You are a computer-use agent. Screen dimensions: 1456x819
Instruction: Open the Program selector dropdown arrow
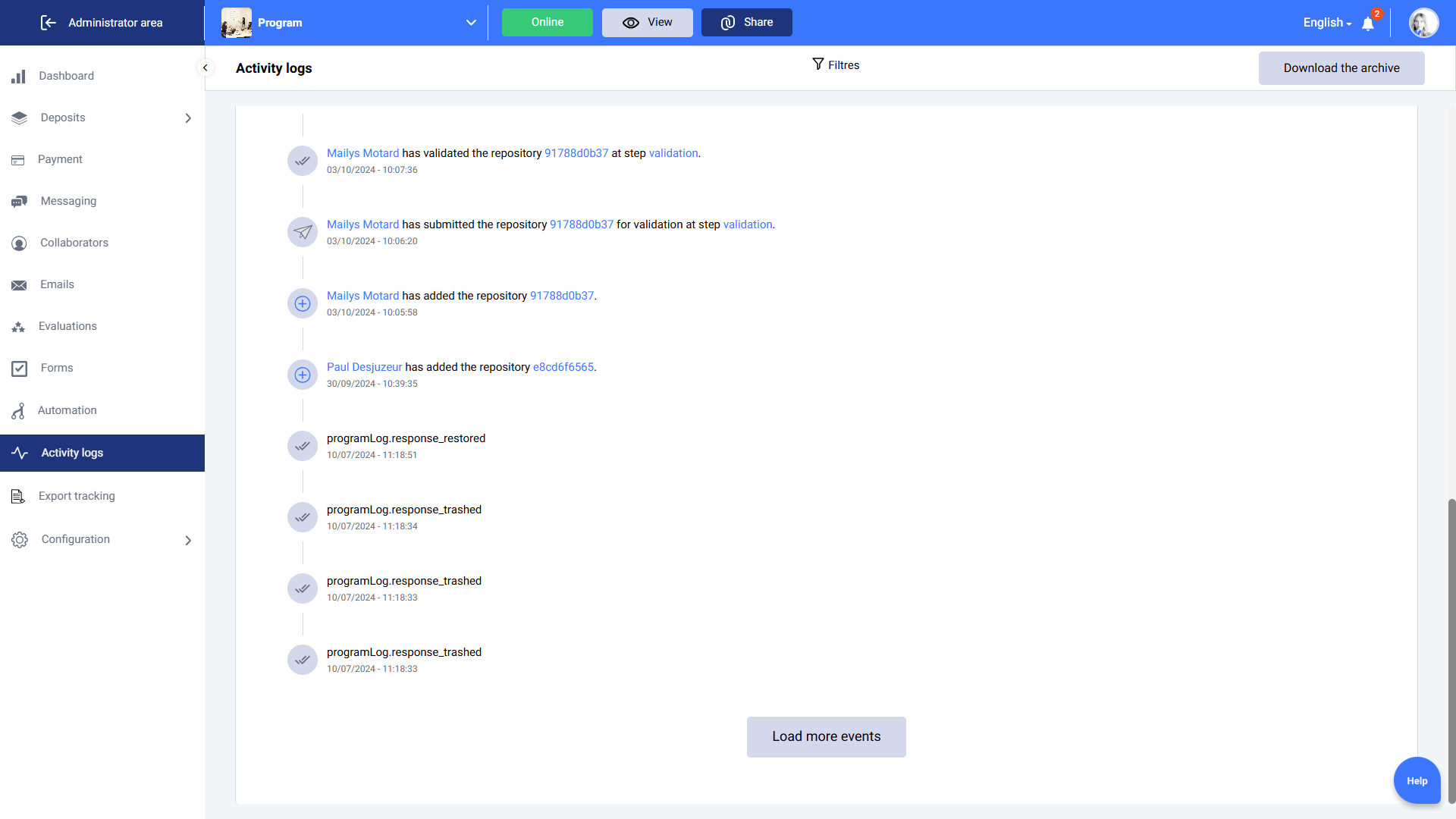pos(471,23)
